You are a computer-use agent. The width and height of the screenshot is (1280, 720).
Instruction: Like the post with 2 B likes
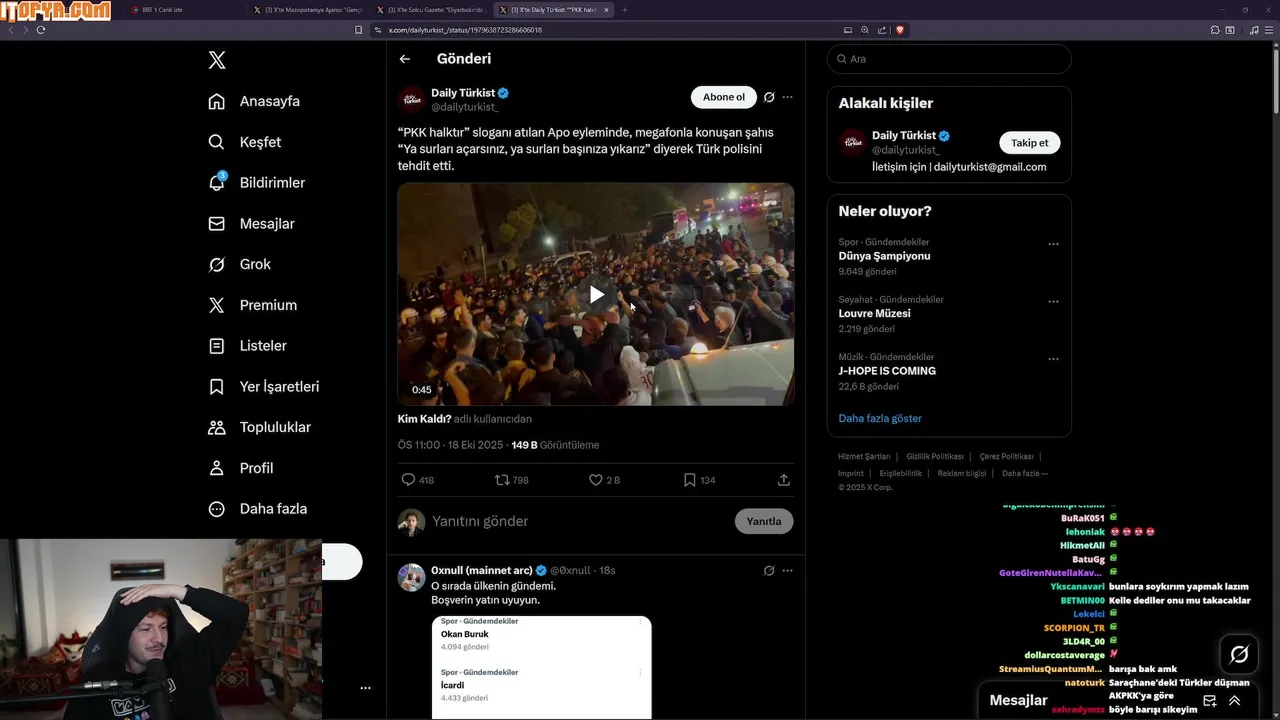click(596, 480)
